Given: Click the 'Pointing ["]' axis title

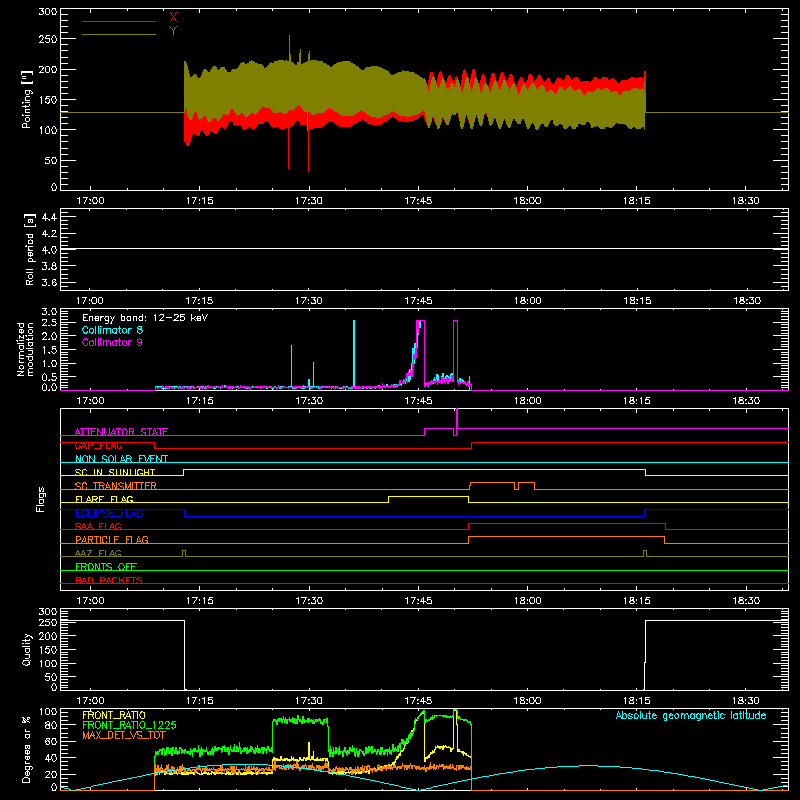Looking at the screenshot, I should (x=27, y=99).
